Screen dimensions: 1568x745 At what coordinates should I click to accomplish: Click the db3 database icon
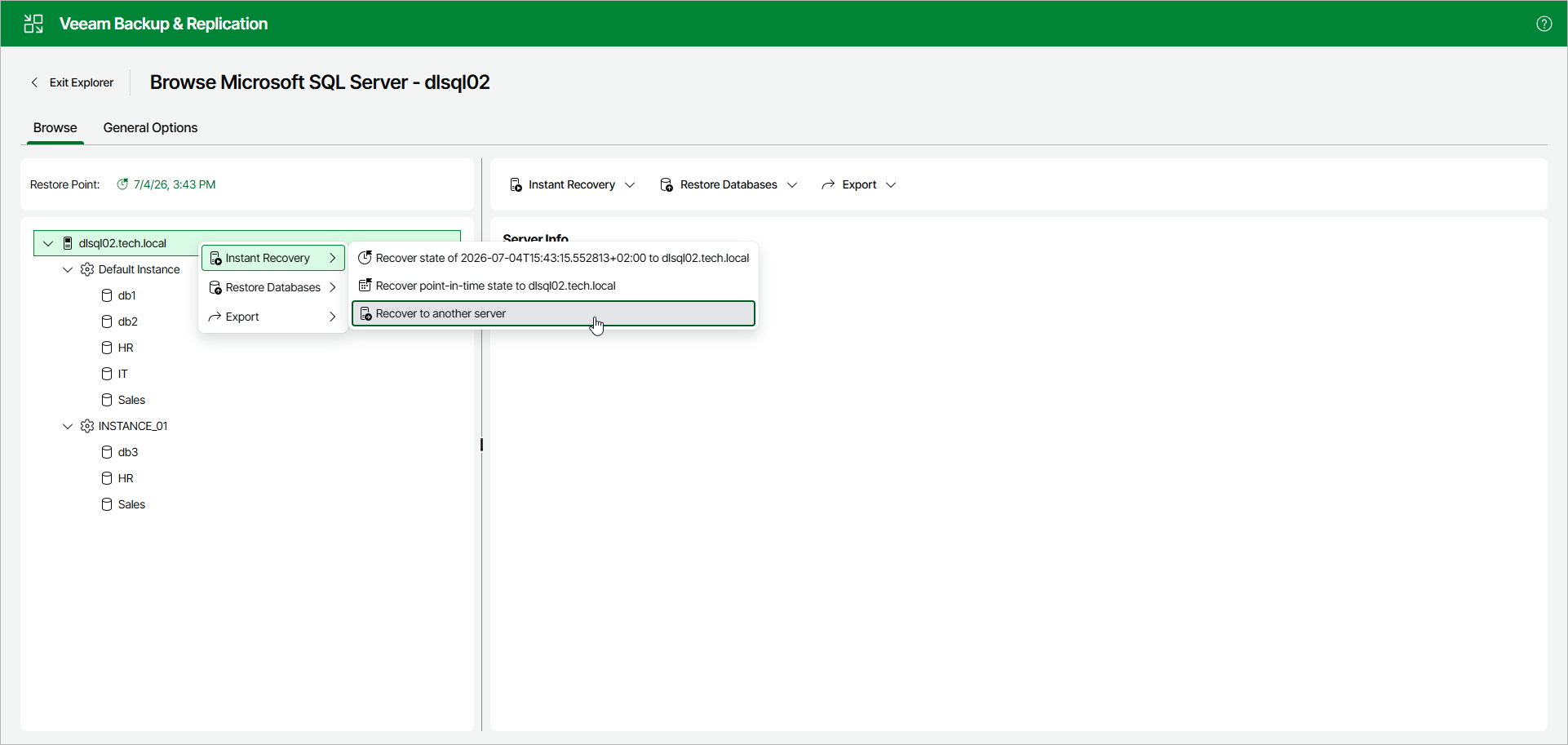coord(107,452)
